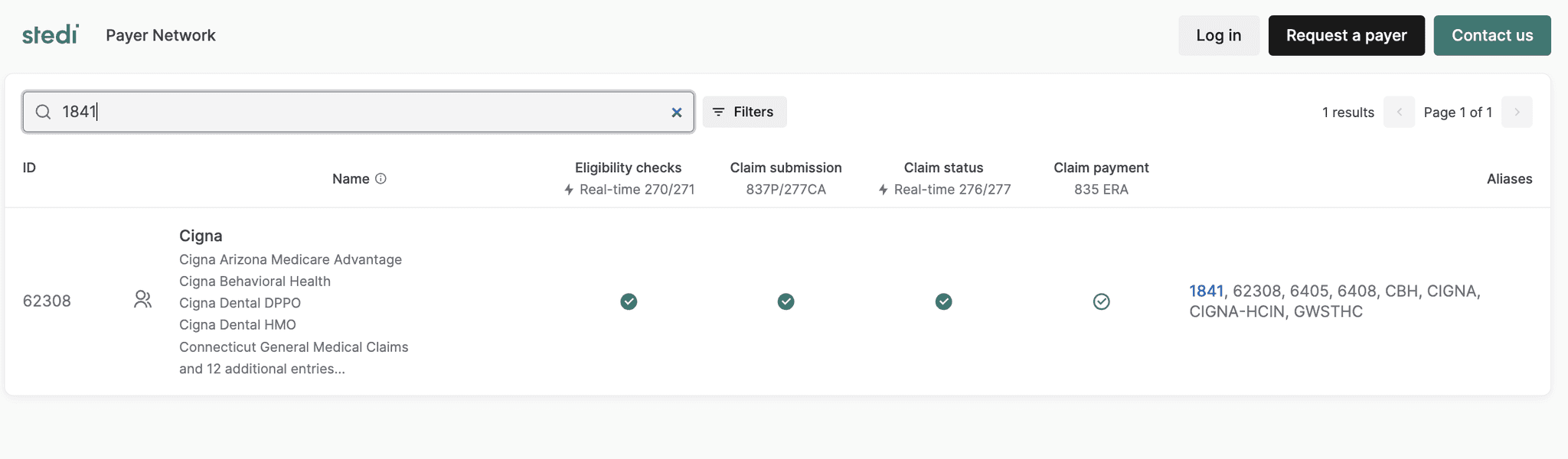Viewport: 1568px width, 459px height.
Task: Click the previous page arrow
Action: pyautogui.click(x=1400, y=112)
